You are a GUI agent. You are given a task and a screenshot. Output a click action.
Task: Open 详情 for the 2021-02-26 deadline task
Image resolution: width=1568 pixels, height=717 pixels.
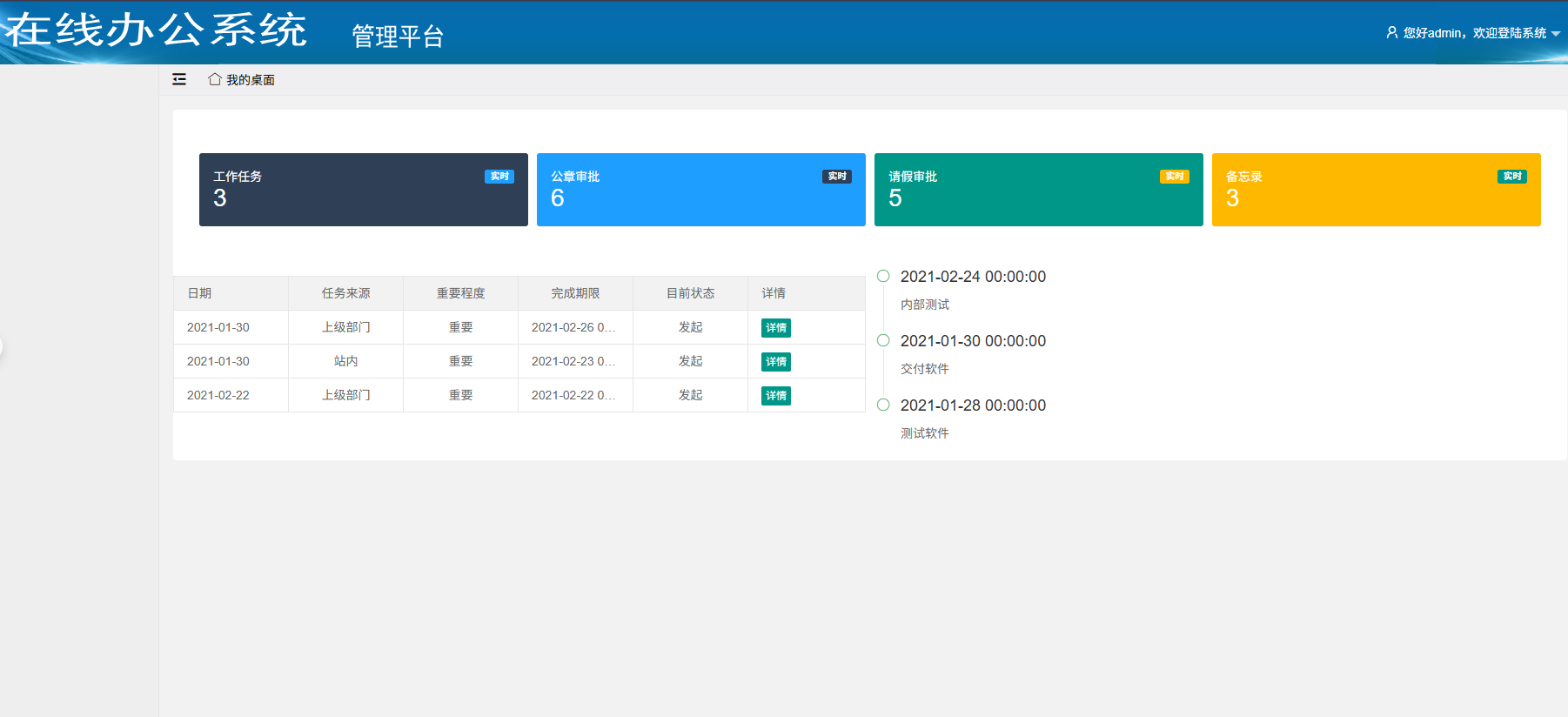[x=775, y=328]
